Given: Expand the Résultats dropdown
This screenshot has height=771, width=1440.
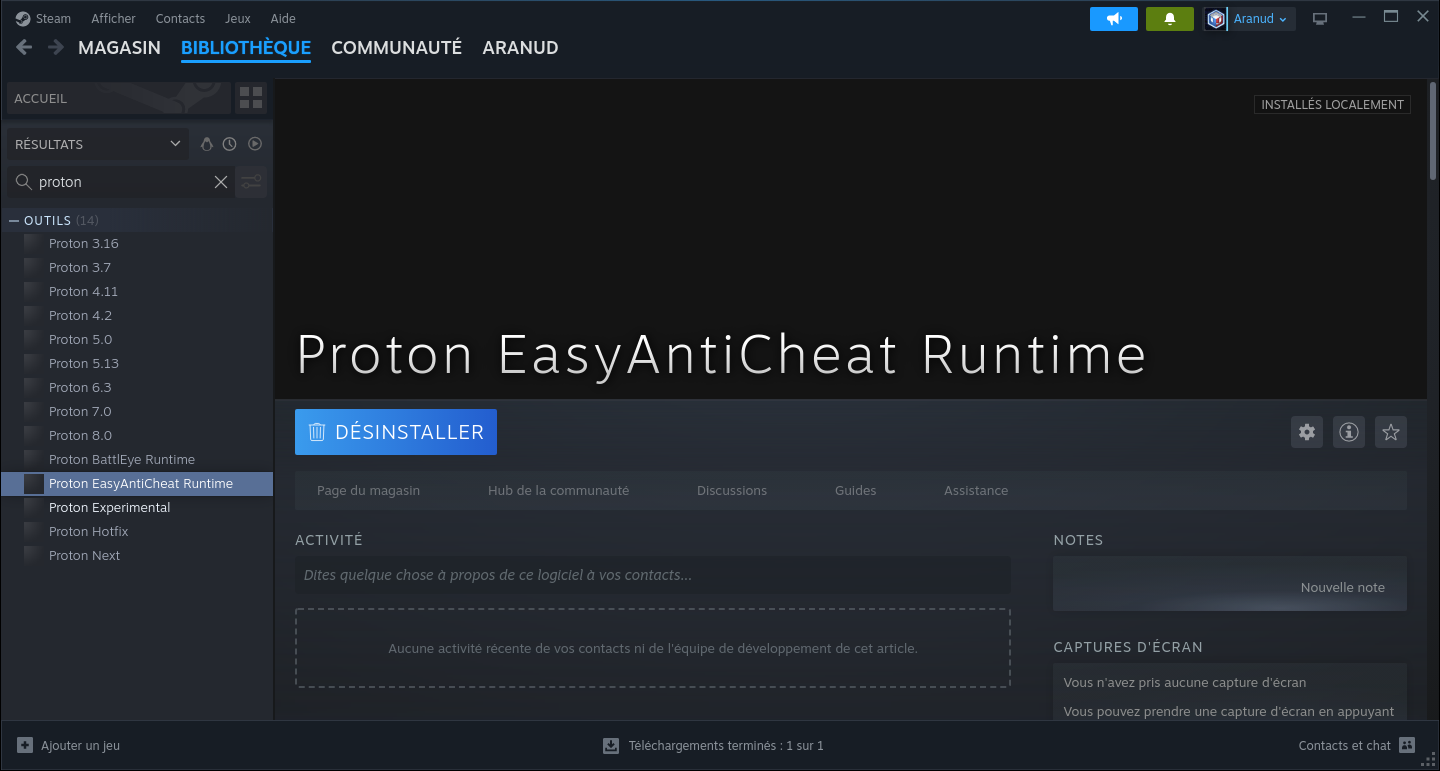Looking at the screenshot, I should (x=98, y=144).
